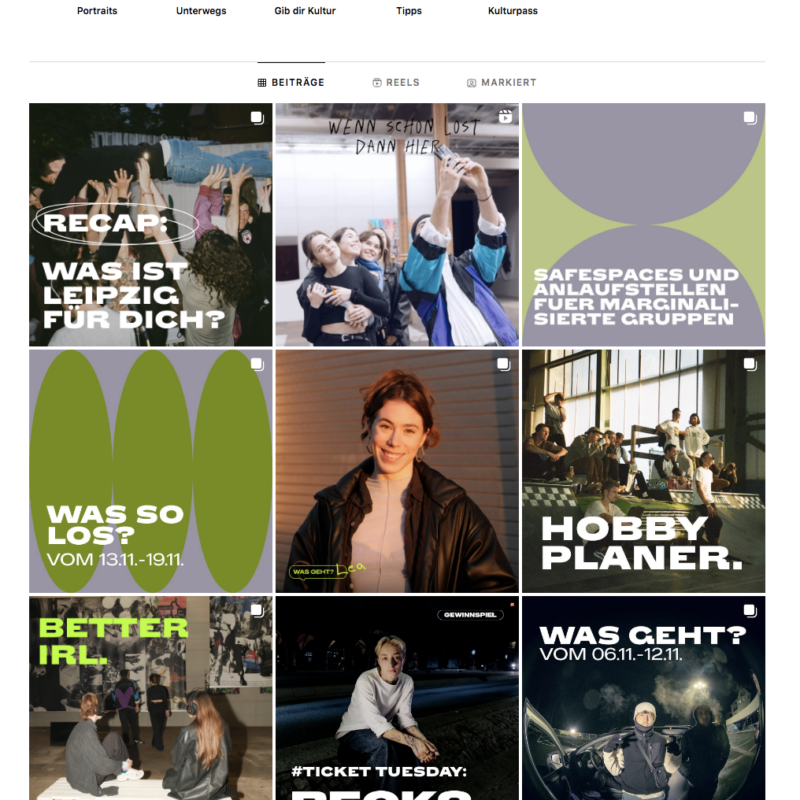Switch to the Markiert tab
Image resolution: width=800 pixels, height=800 pixels.
502,83
